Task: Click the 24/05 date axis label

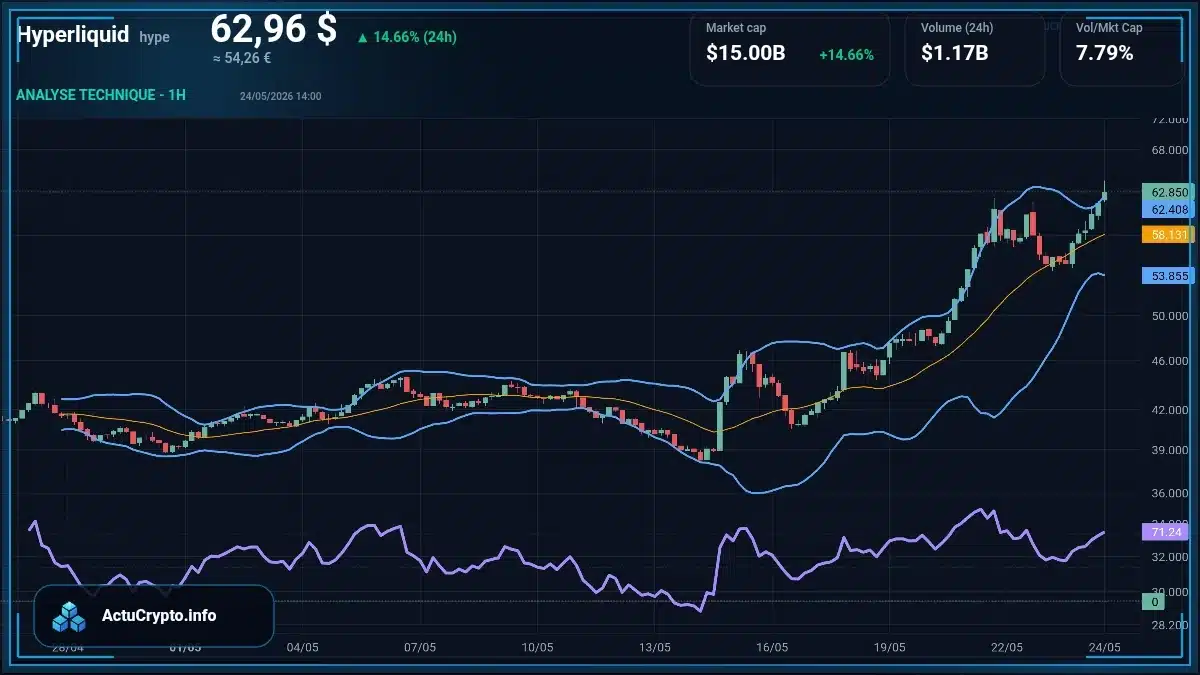Action: pos(1104,647)
